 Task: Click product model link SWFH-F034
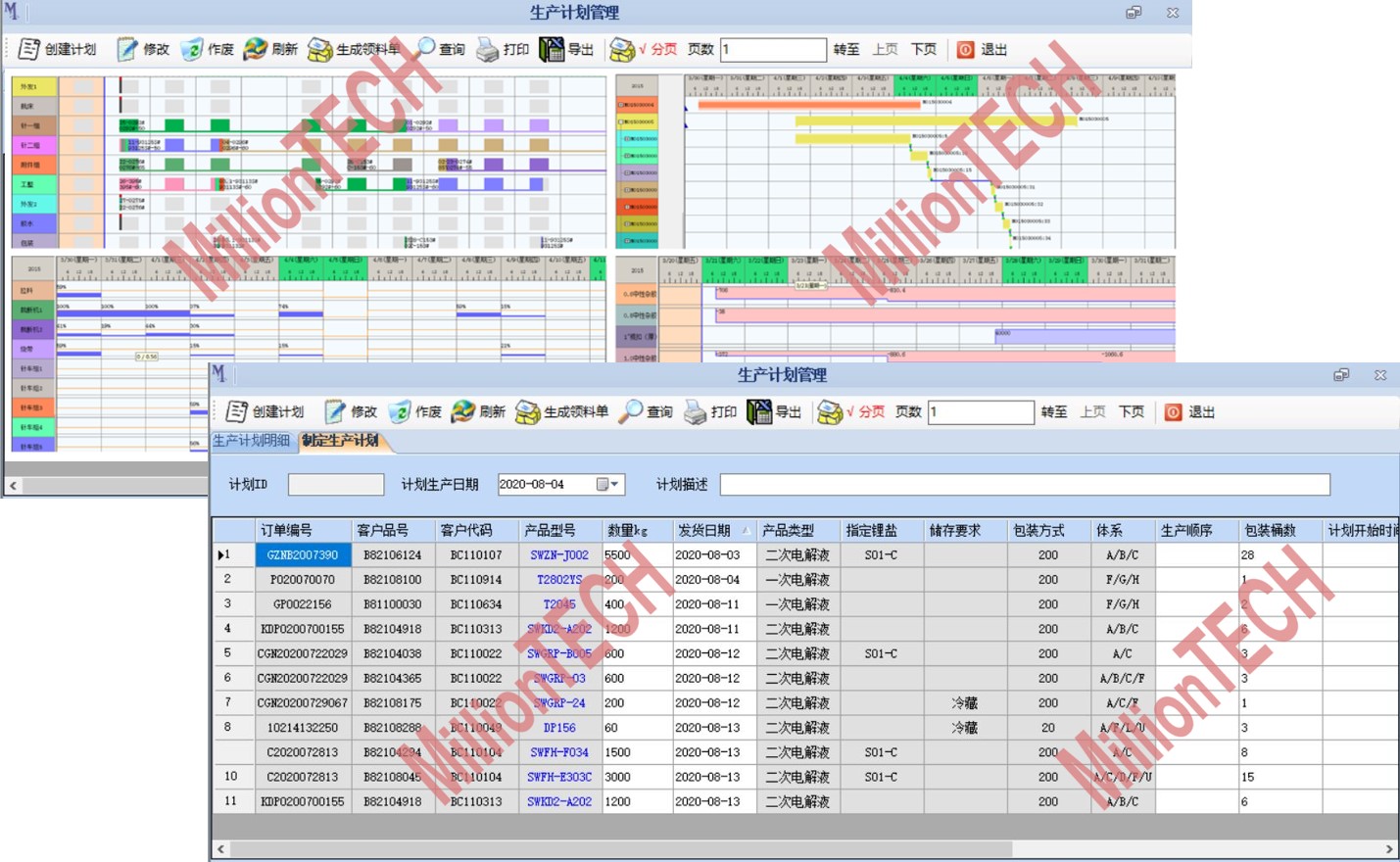pyautogui.click(x=559, y=752)
